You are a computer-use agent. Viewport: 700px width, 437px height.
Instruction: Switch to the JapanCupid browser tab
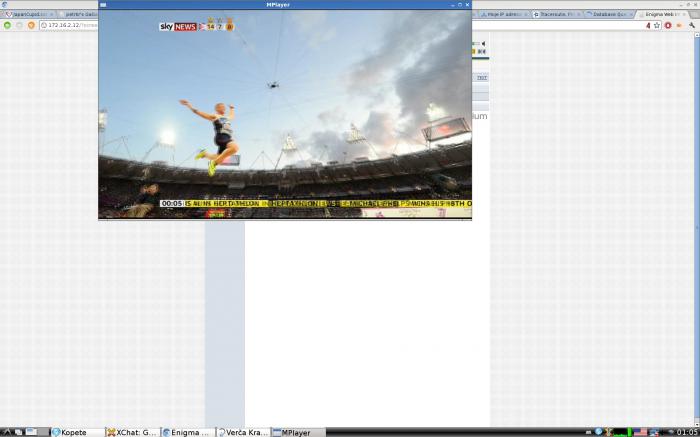[x=29, y=14]
